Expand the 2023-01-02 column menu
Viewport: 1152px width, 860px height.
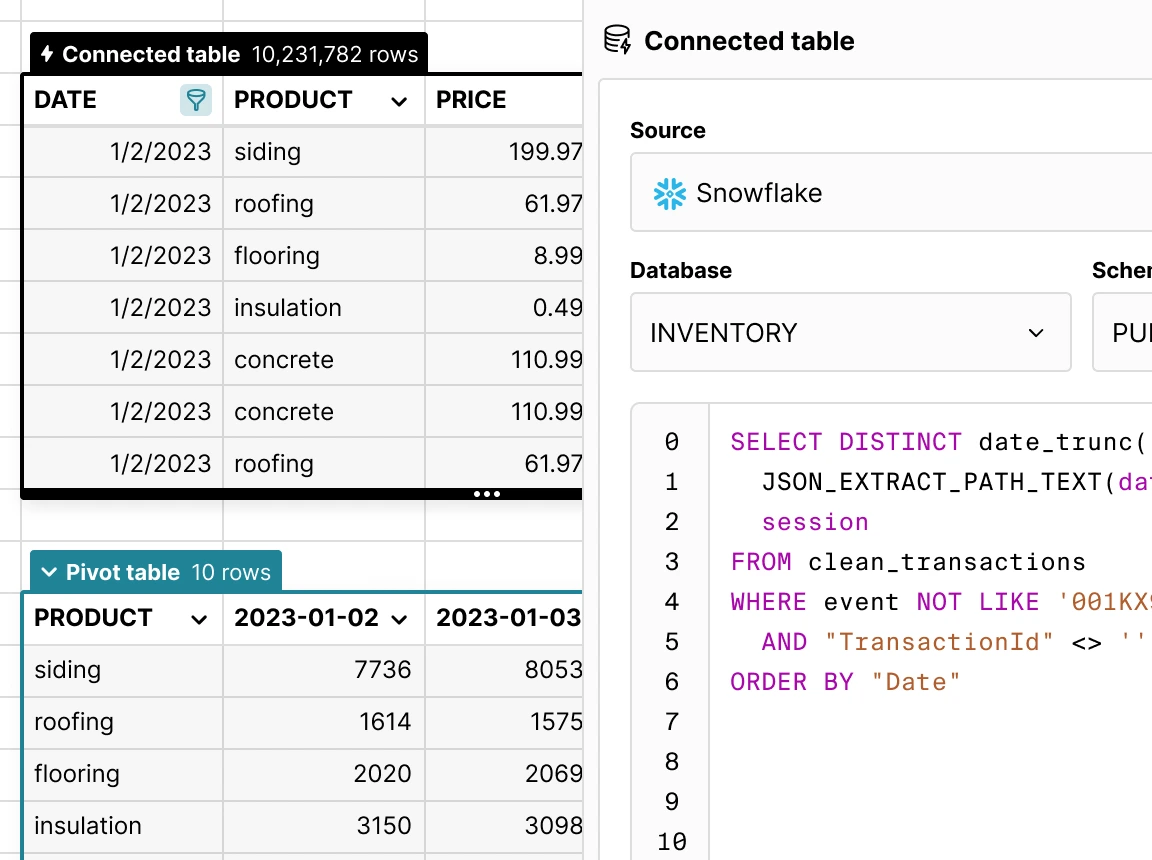click(x=400, y=619)
